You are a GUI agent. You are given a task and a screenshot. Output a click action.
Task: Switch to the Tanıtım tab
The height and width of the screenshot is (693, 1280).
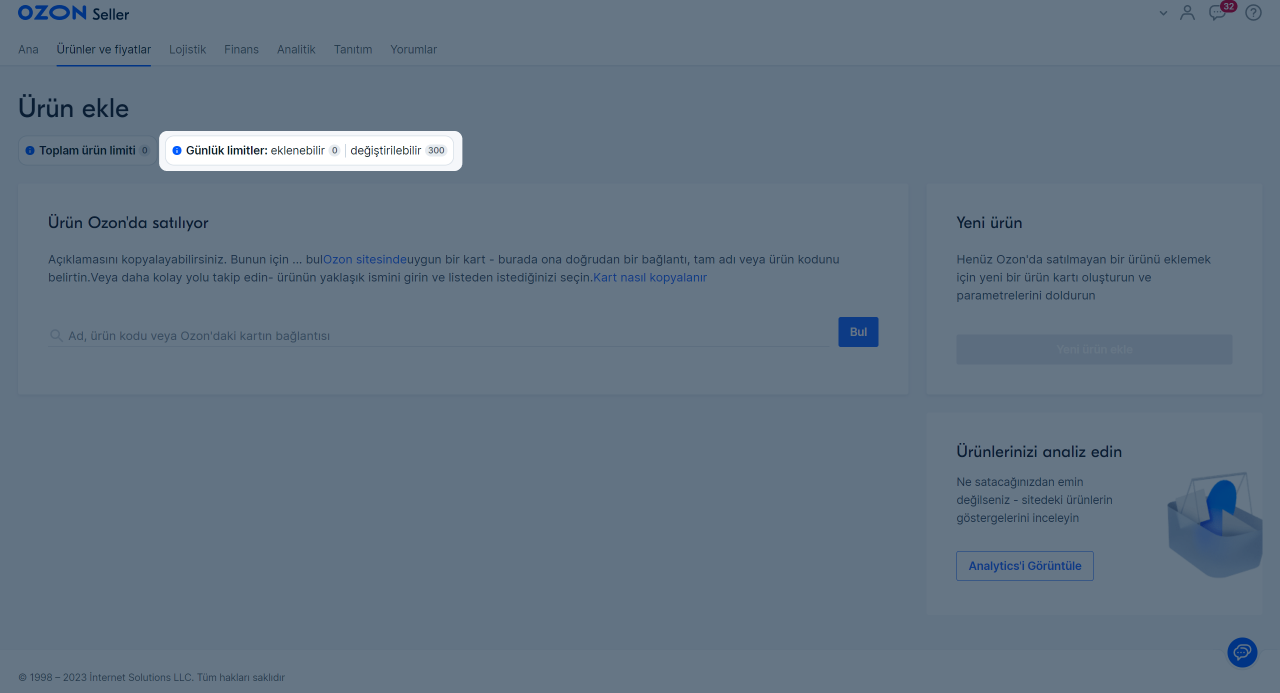(x=353, y=49)
